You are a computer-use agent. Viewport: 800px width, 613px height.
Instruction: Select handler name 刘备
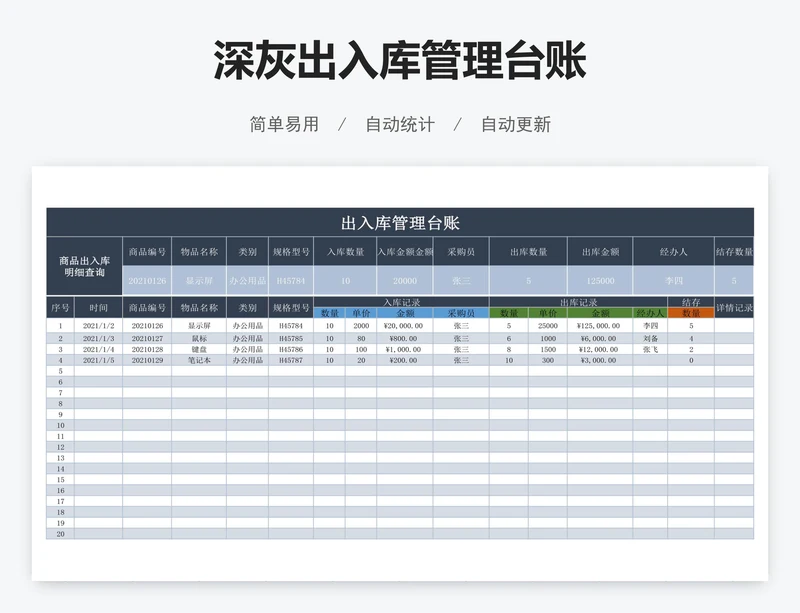click(651, 338)
